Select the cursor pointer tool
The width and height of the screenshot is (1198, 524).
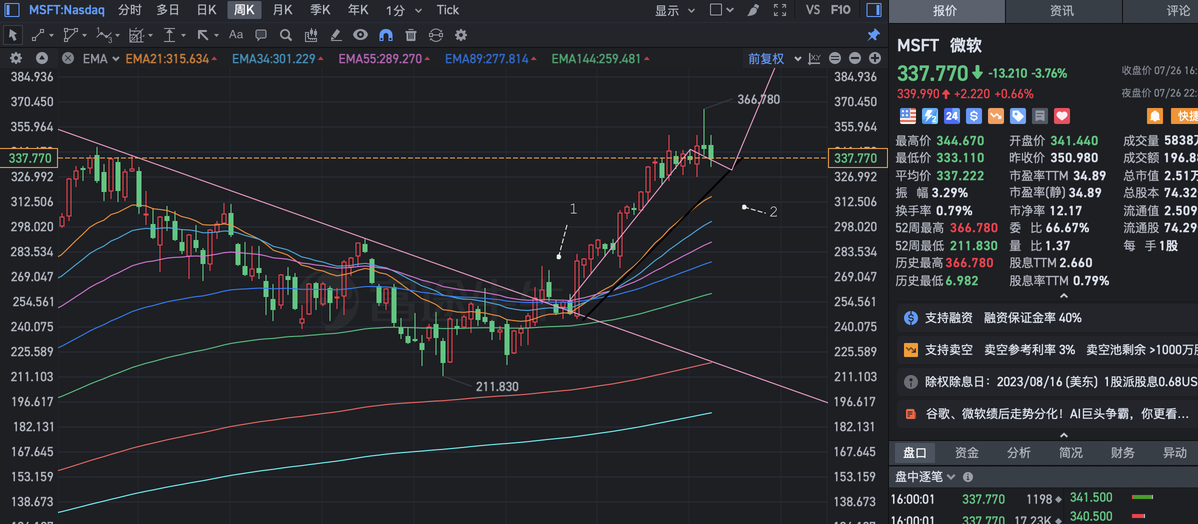[12, 35]
